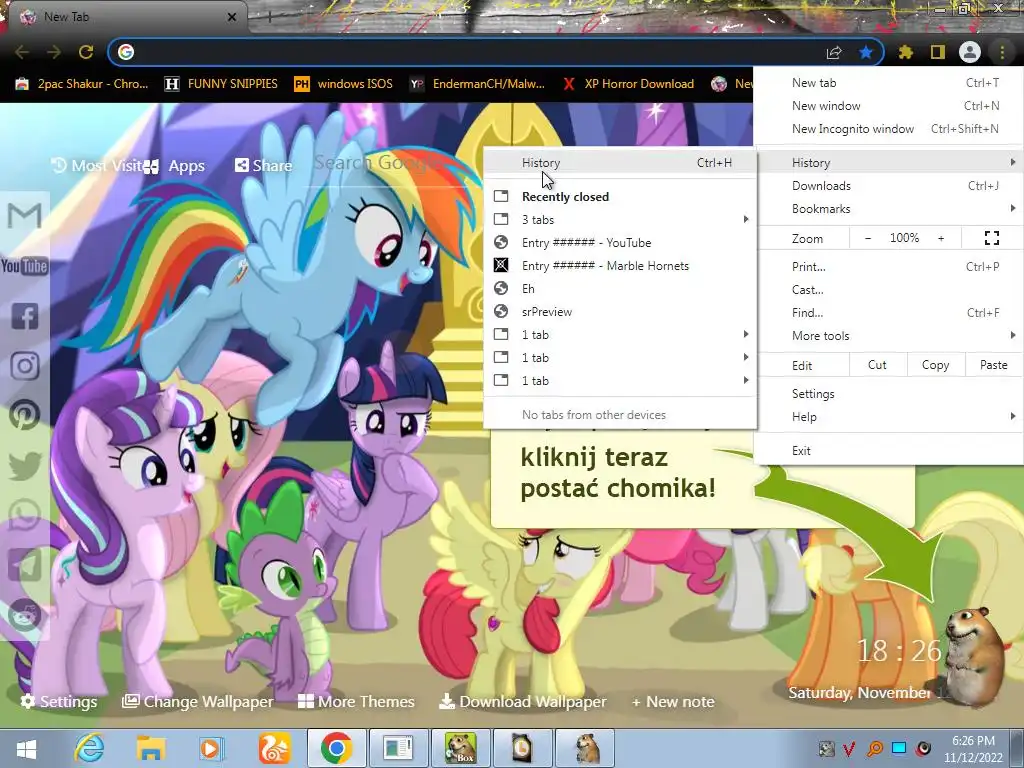The image size is (1024, 768).
Task: Expand the More tools submenu
Action: (889, 336)
